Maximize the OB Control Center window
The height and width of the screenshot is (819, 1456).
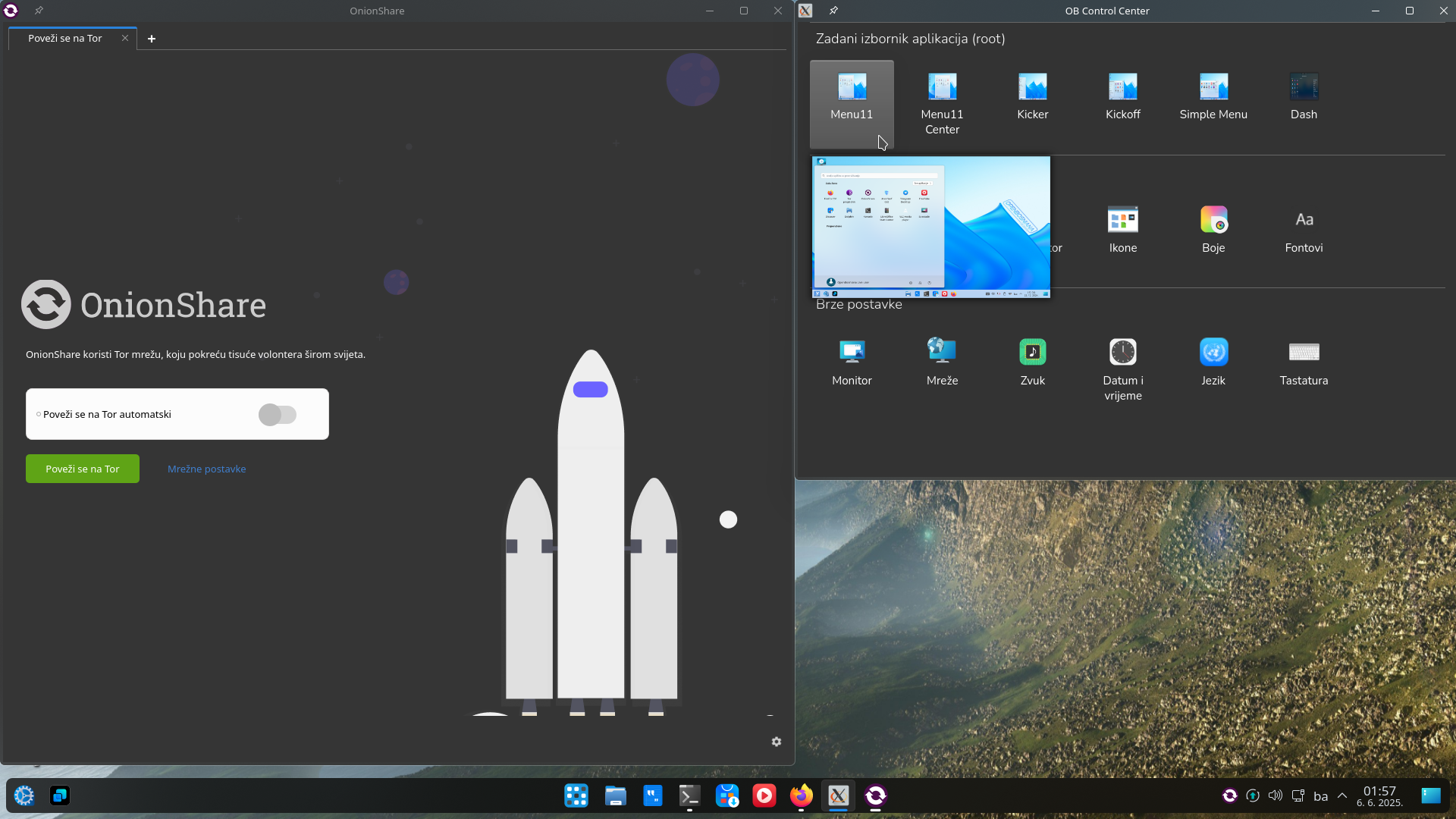pos(1410,11)
